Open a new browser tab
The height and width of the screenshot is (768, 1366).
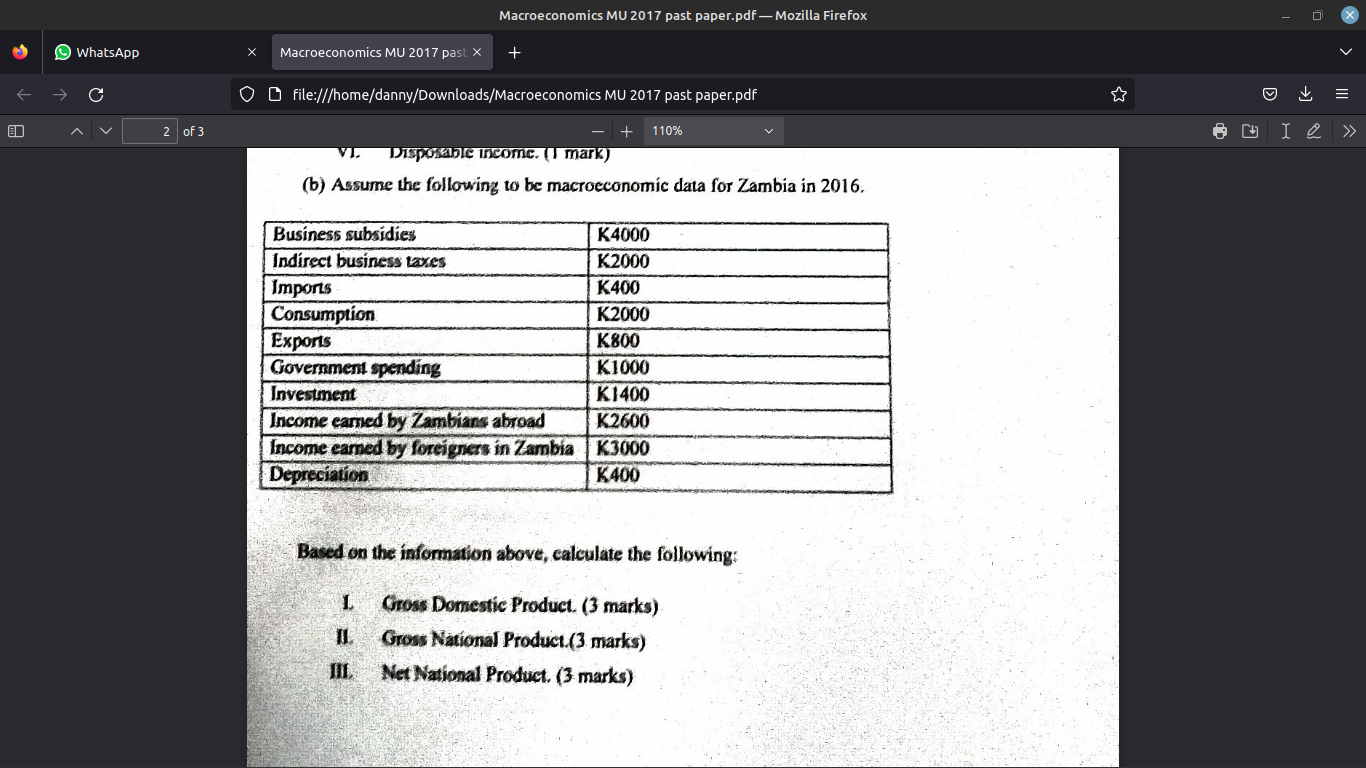click(514, 52)
